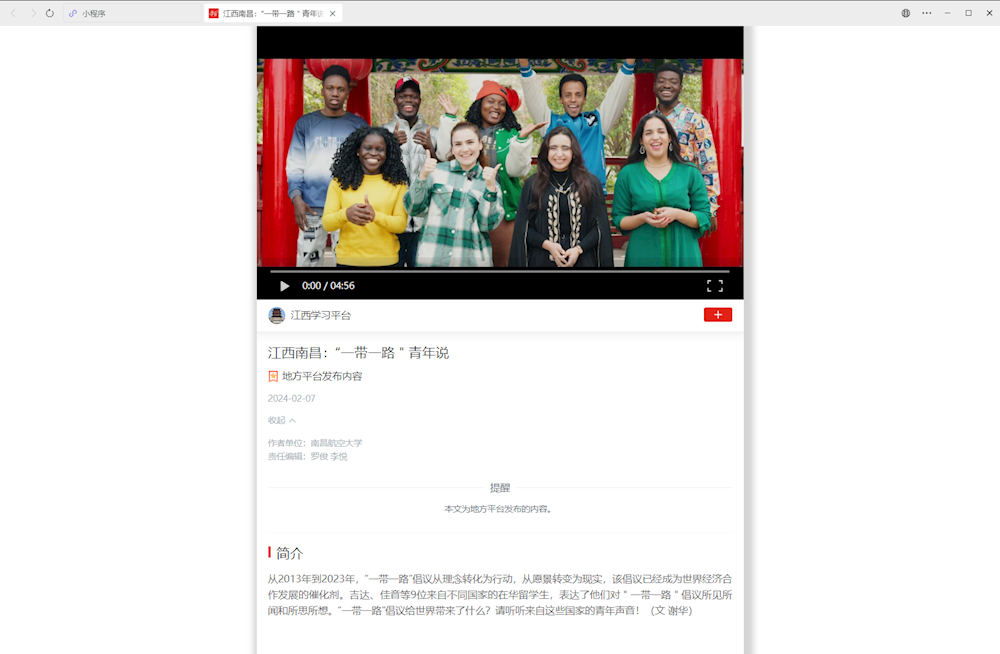Click the 地方平台发布内容 badge icon
This screenshot has height=654, width=1000.
click(x=273, y=376)
